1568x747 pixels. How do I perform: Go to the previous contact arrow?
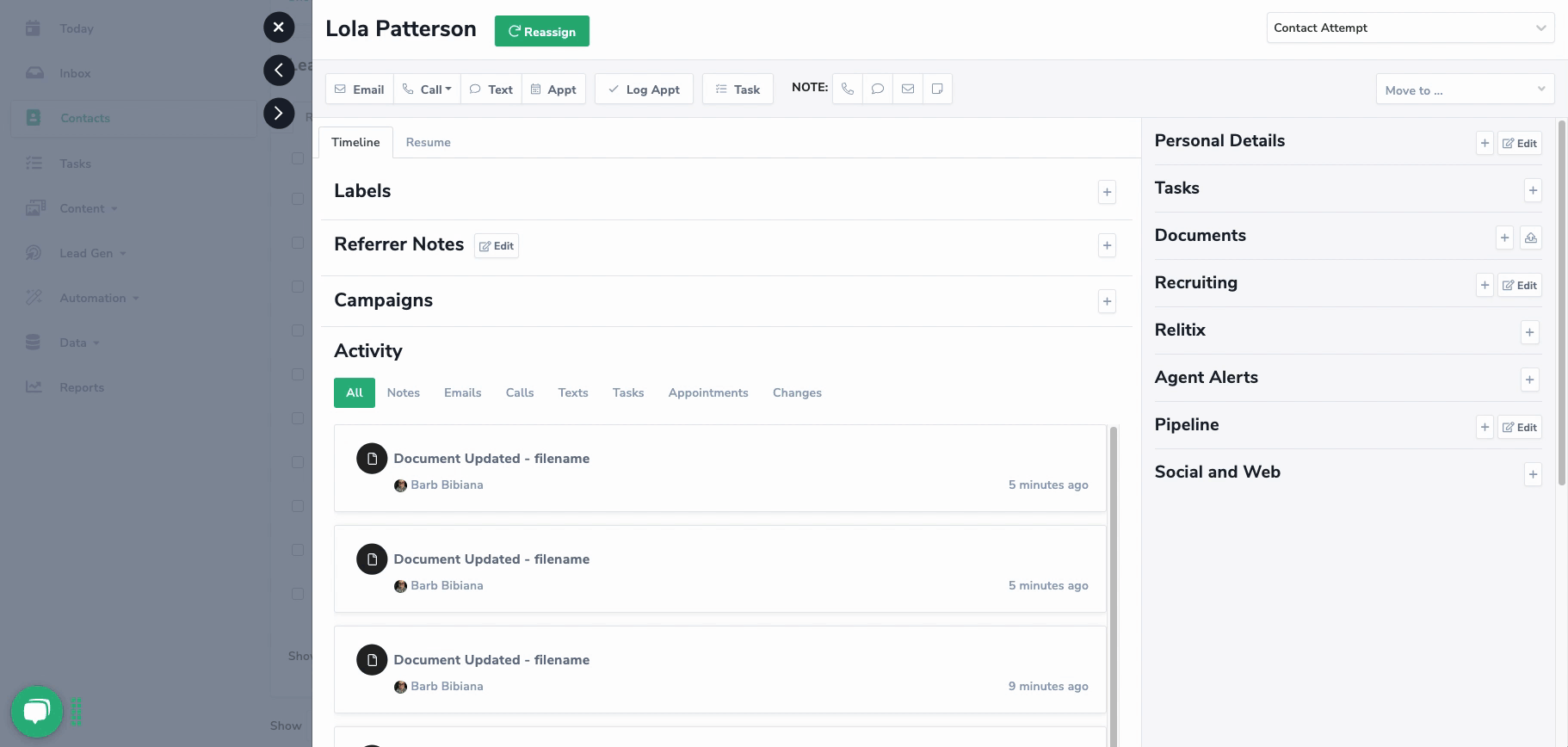click(x=279, y=70)
